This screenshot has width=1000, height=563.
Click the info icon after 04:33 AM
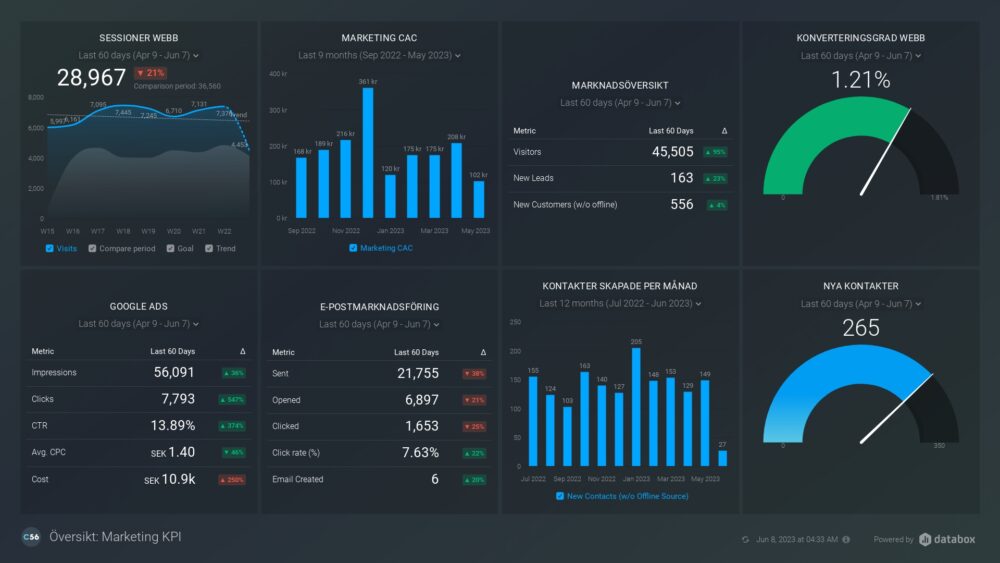point(846,540)
